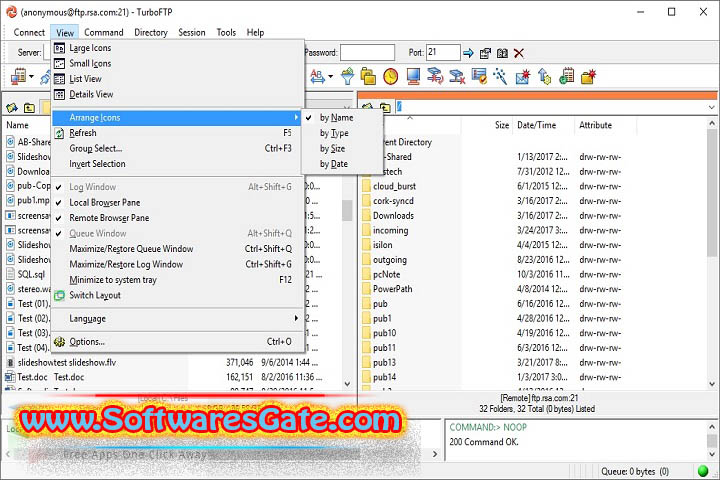Switch to List View
The width and height of the screenshot is (720, 480).
(177, 79)
